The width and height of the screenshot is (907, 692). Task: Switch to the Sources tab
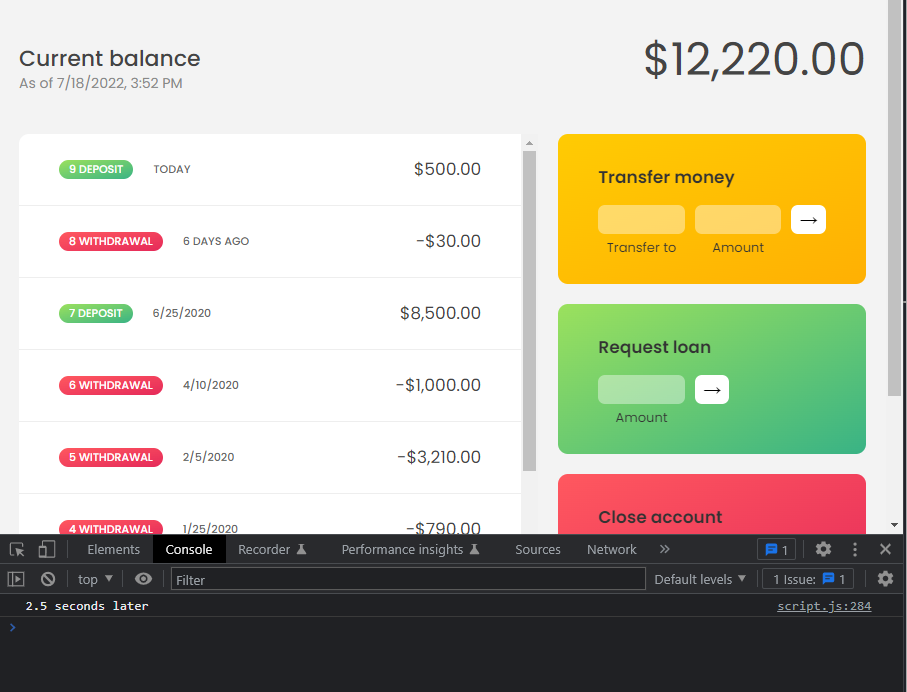click(x=537, y=549)
